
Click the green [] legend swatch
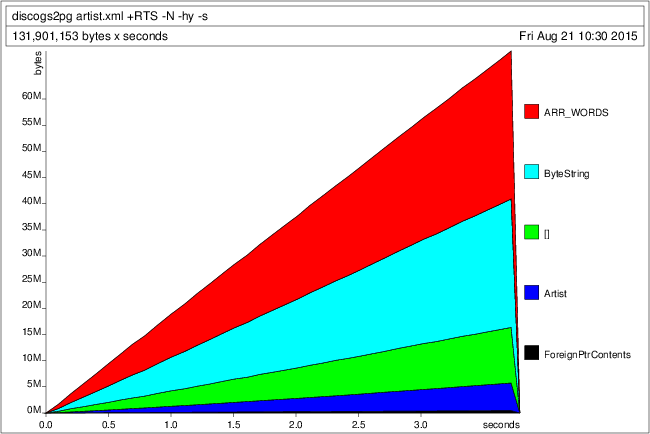point(532,232)
